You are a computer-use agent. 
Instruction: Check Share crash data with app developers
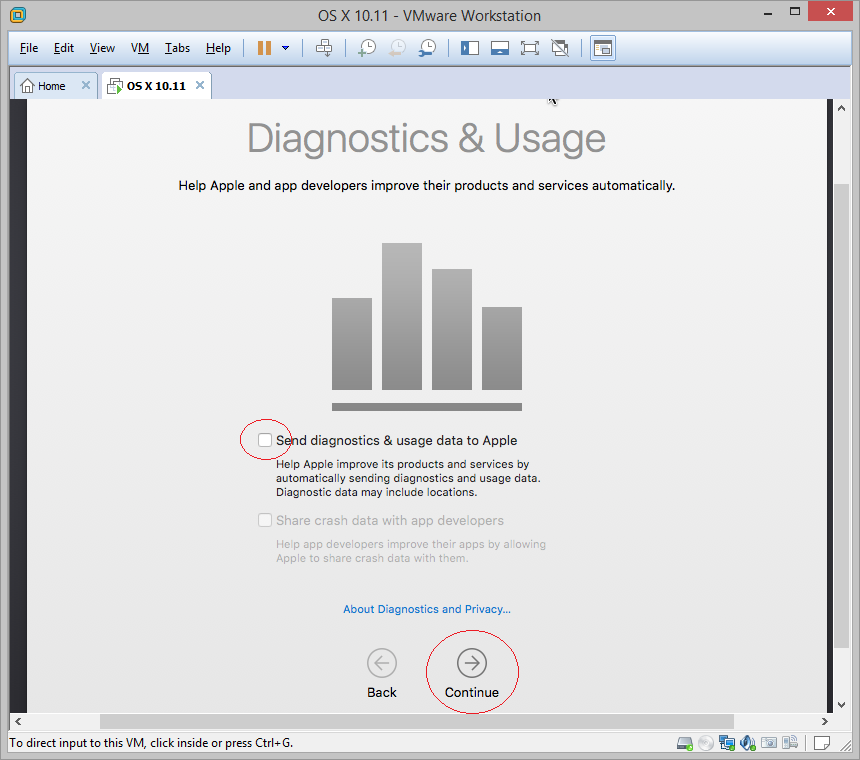(x=265, y=520)
